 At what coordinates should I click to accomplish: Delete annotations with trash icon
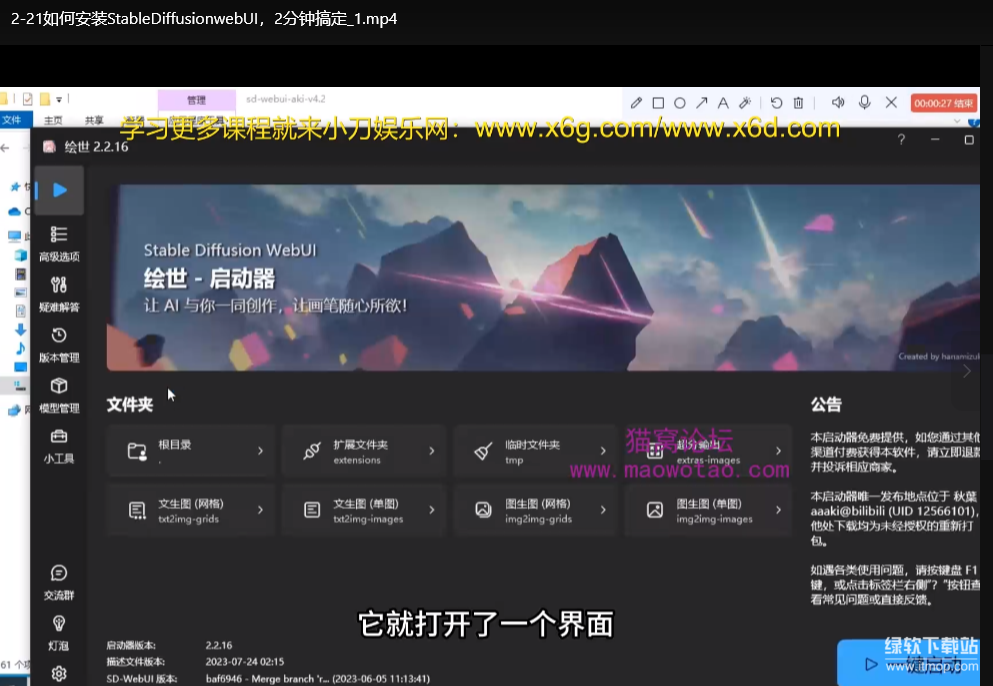pyautogui.click(x=799, y=103)
